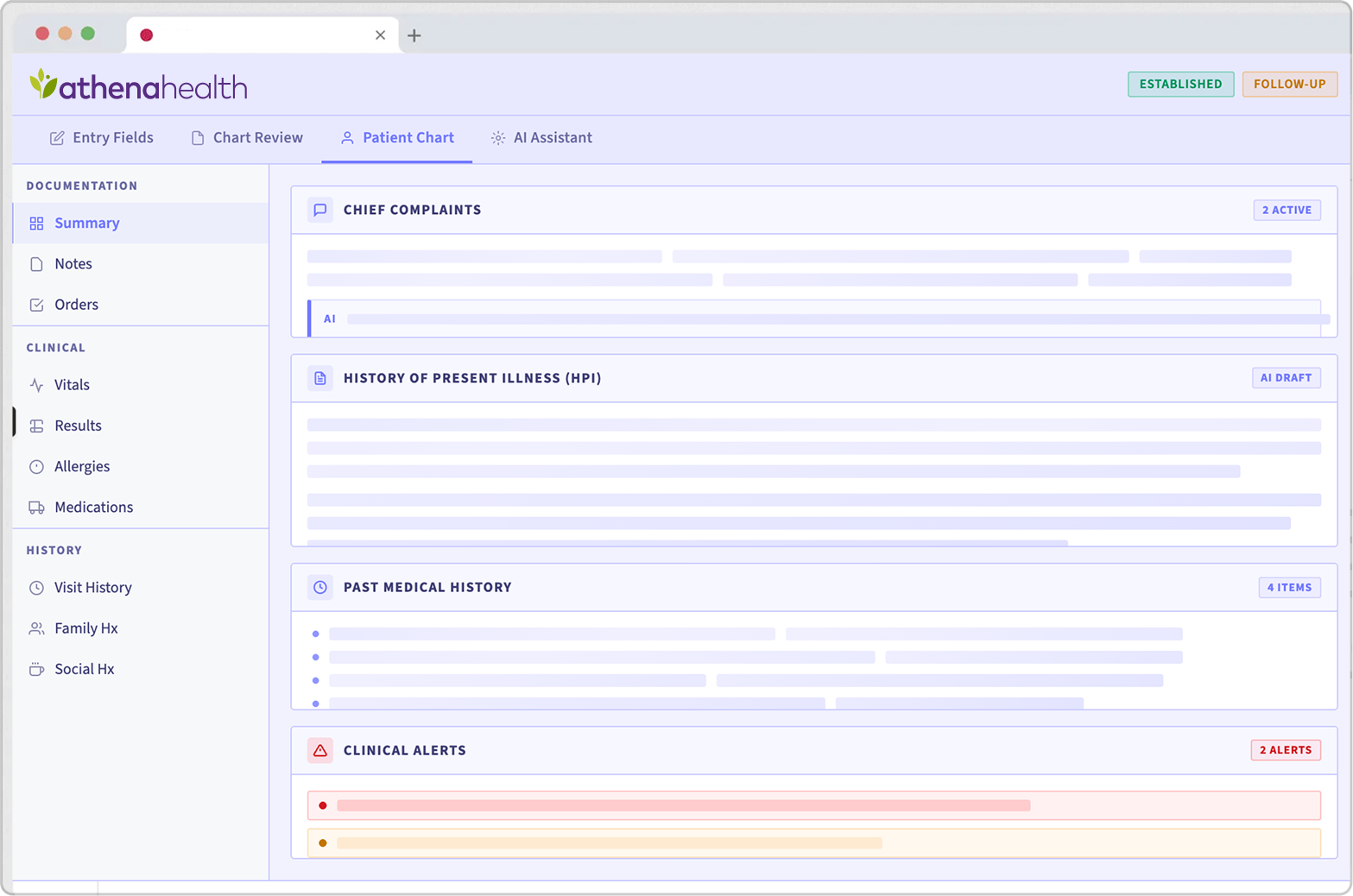Open a new browser tab with plus
The width and height of the screenshot is (1353, 896).
click(x=414, y=35)
